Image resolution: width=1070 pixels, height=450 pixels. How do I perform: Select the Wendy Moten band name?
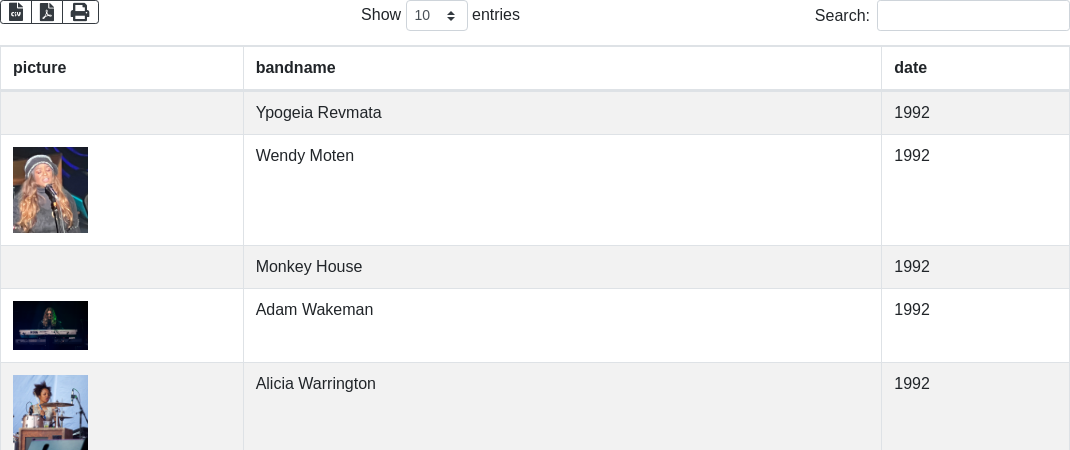(305, 156)
